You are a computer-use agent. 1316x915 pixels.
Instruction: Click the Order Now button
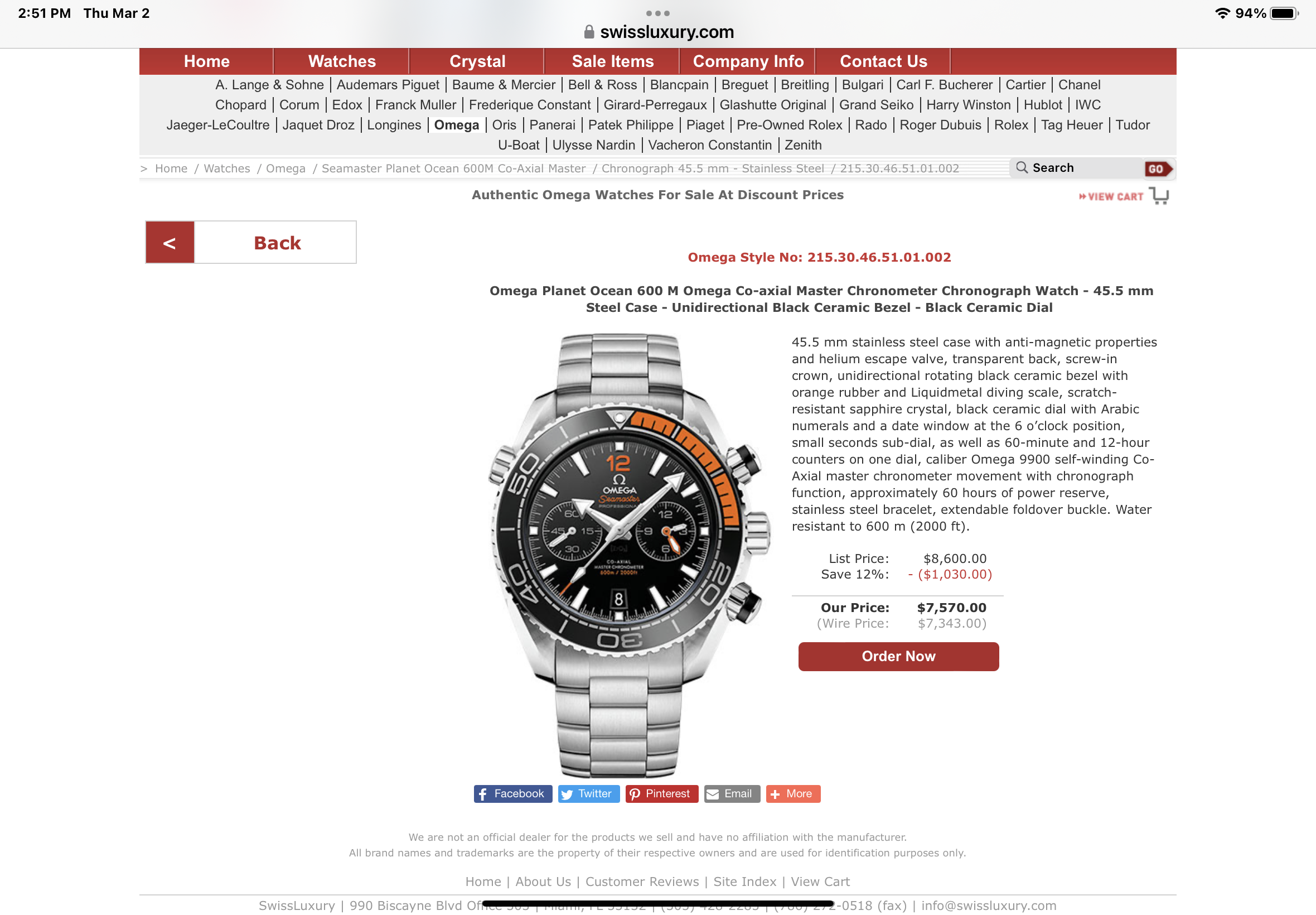coord(898,656)
